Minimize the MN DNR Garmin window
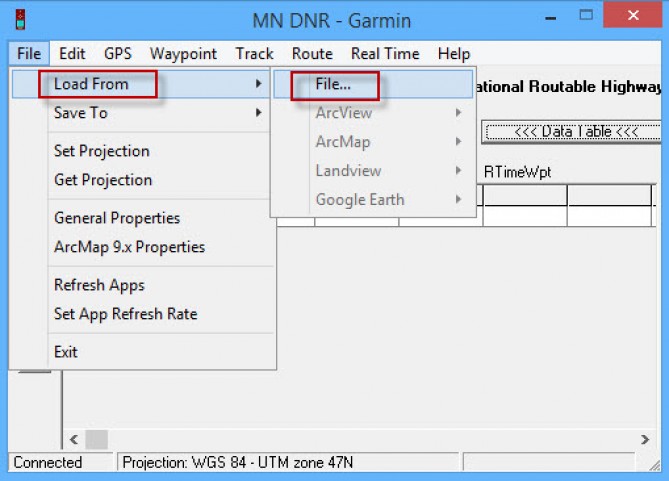This screenshot has width=669, height=481. pyautogui.click(x=551, y=17)
